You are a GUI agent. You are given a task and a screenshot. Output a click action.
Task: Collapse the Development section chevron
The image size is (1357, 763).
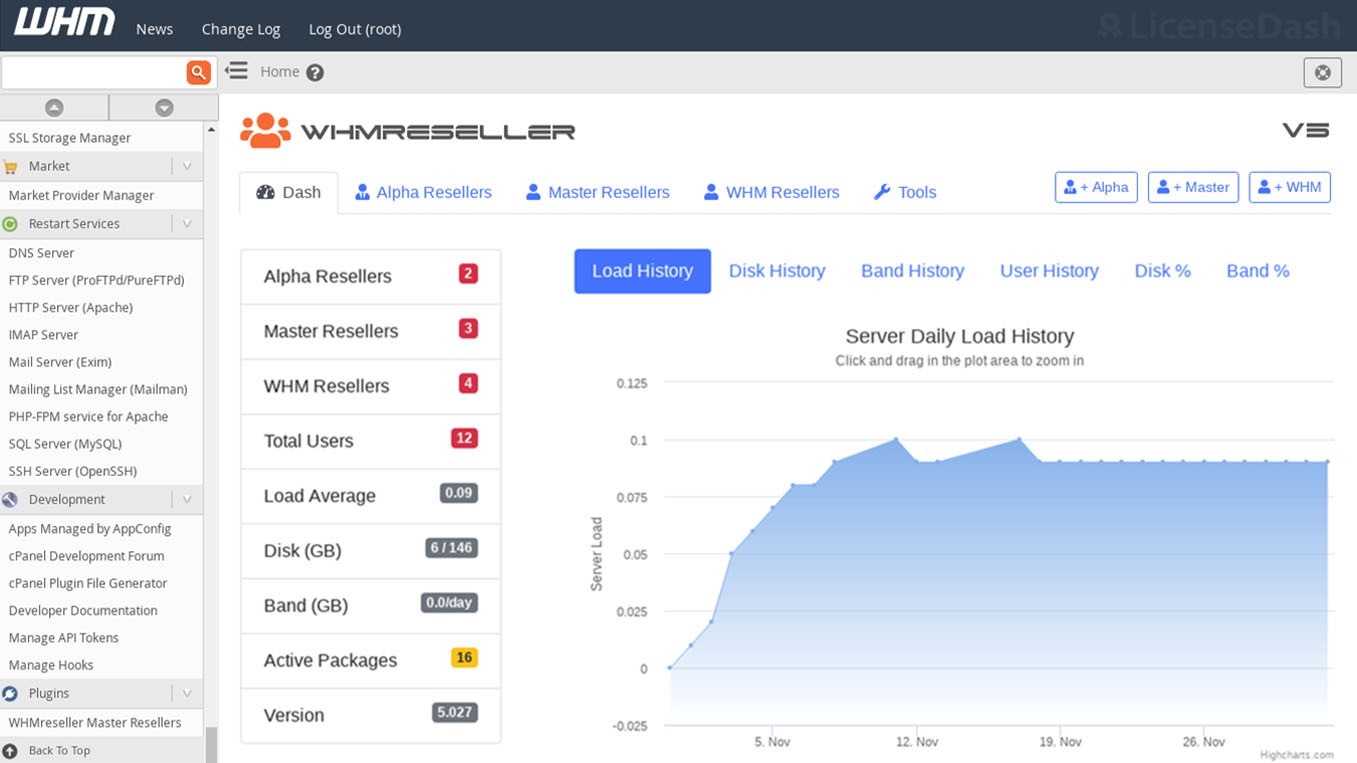(x=186, y=499)
